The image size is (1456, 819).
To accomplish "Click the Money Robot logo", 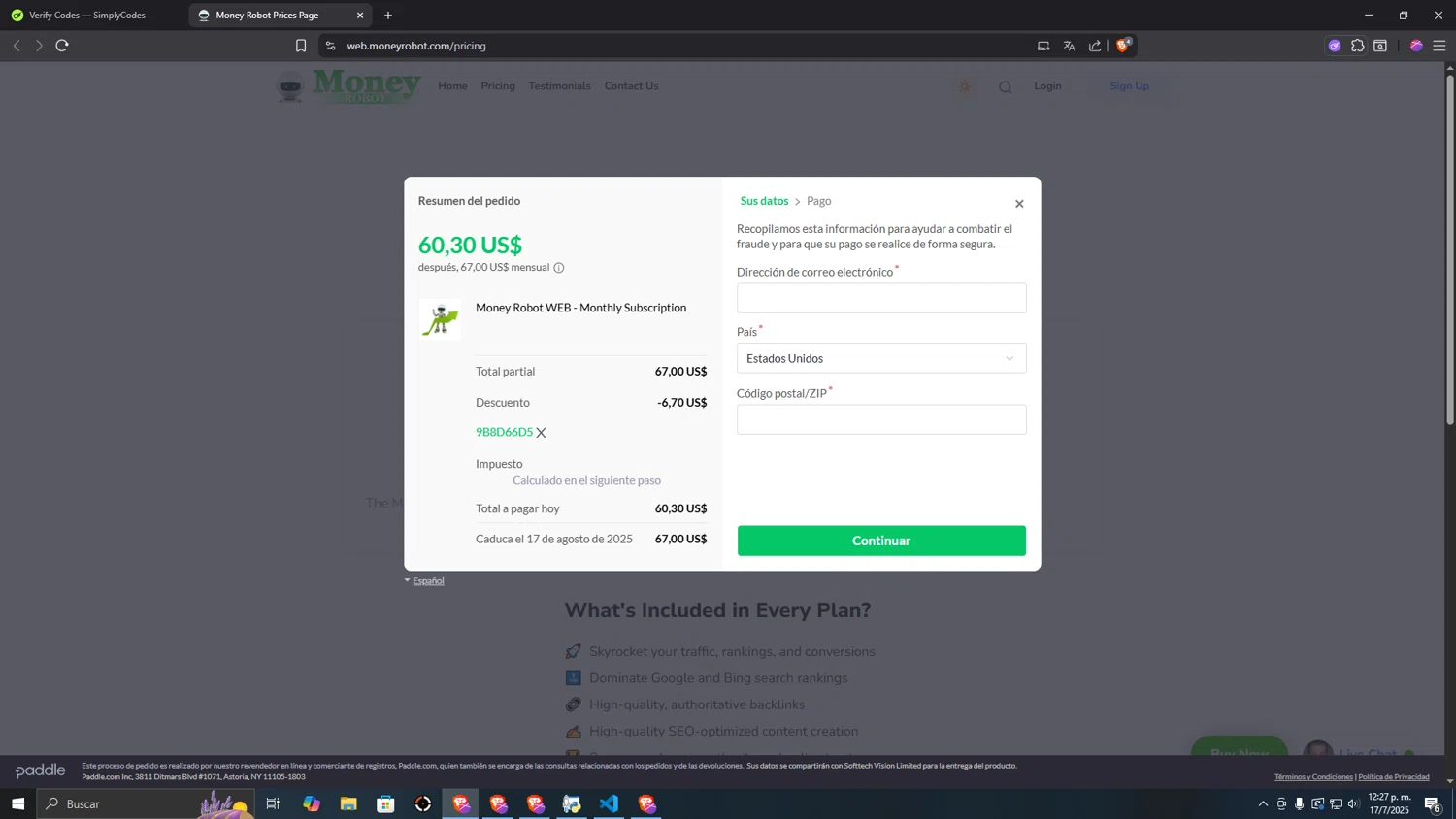I will pyautogui.click(x=349, y=86).
